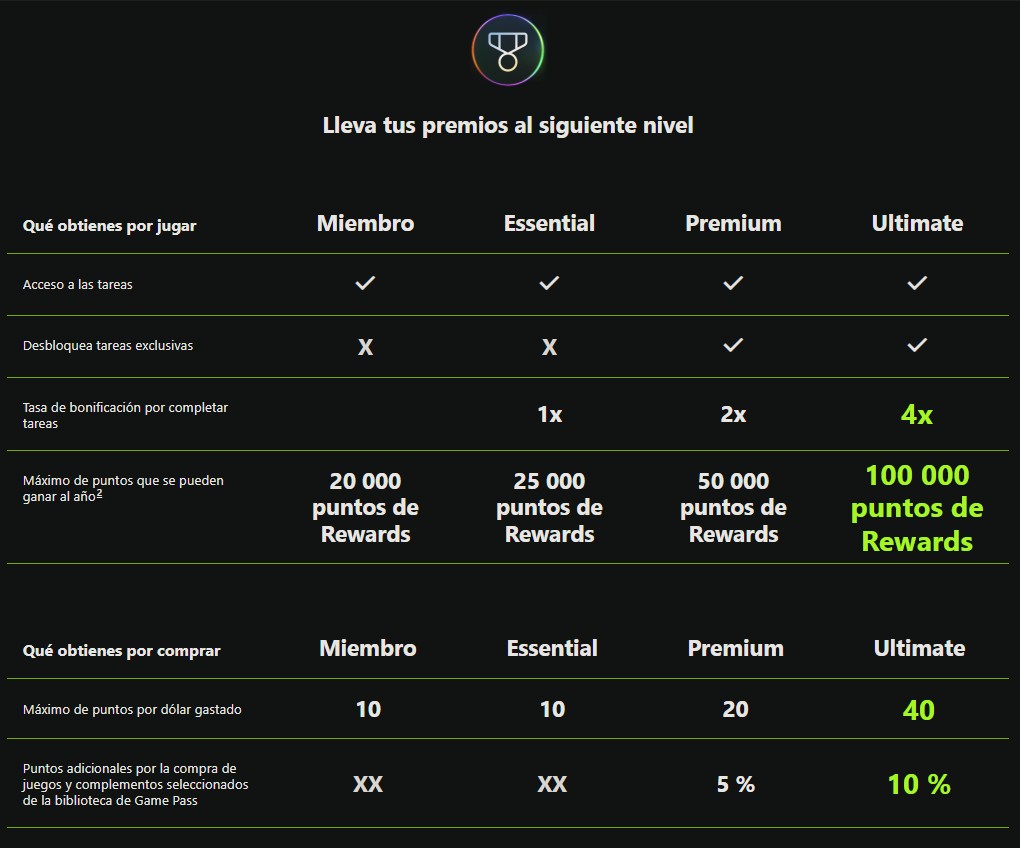The image size is (1020, 848).
Task: Click the Essential checkmark for Acceso a las tareas
Action: pos(549,283)
